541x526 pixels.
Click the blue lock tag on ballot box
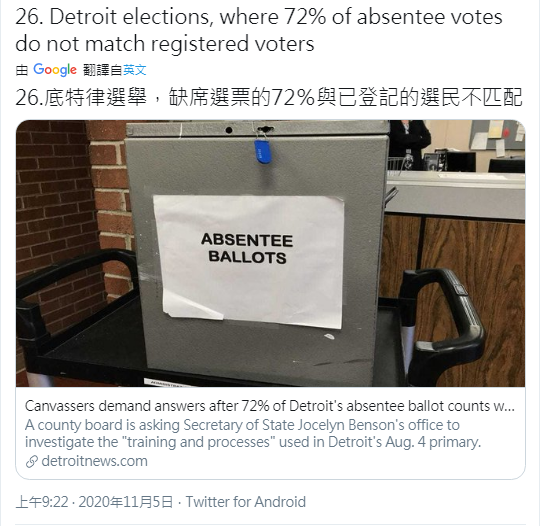click(x=263, y=151)
